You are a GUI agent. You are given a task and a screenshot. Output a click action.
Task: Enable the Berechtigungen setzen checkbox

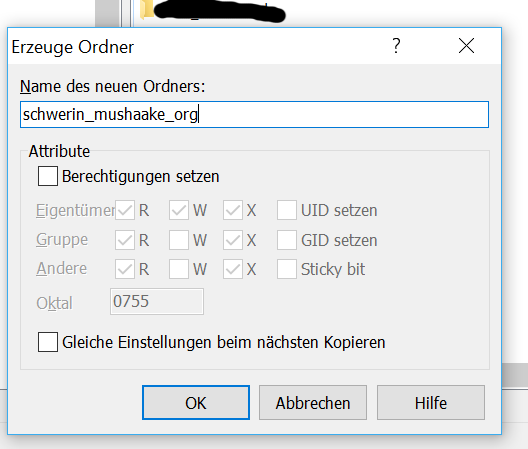pos(48,176)
